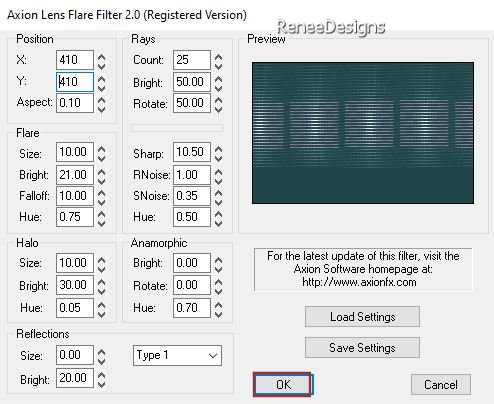Decrease Reflections Size with down arrow
Viewport: 494px width, 404px height.
[102, 360]
